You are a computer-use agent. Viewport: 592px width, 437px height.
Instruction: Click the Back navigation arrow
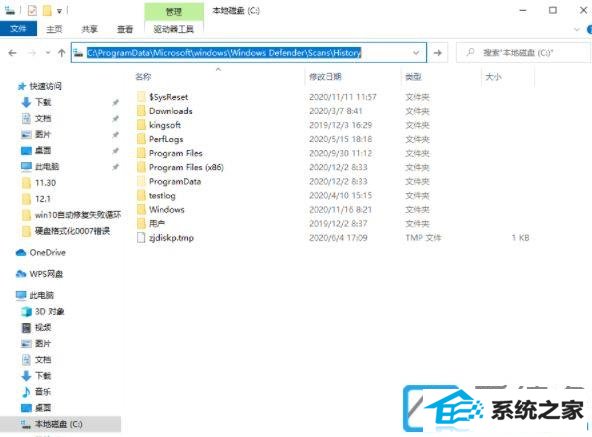12,53
